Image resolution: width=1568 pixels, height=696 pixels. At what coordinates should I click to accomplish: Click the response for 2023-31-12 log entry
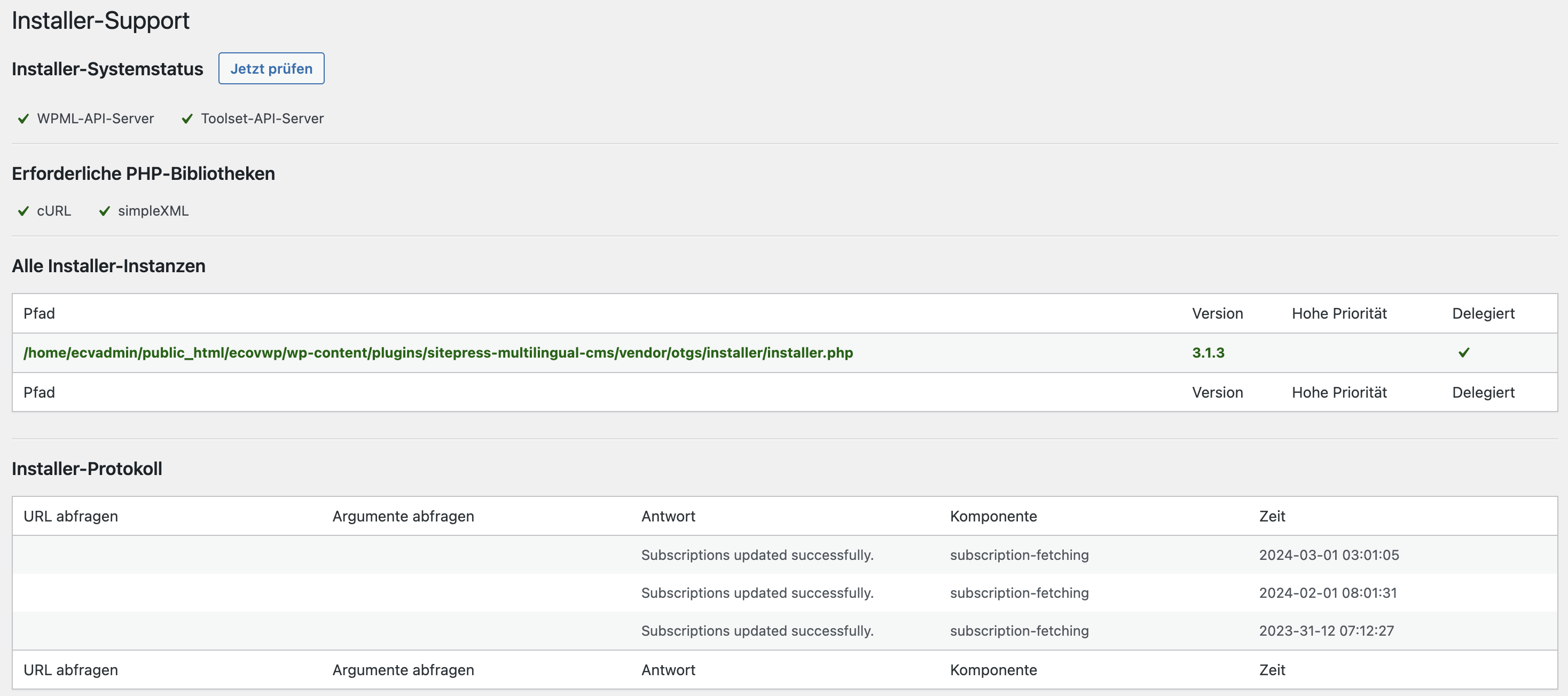pyautogui.click(x=757, y=631)
